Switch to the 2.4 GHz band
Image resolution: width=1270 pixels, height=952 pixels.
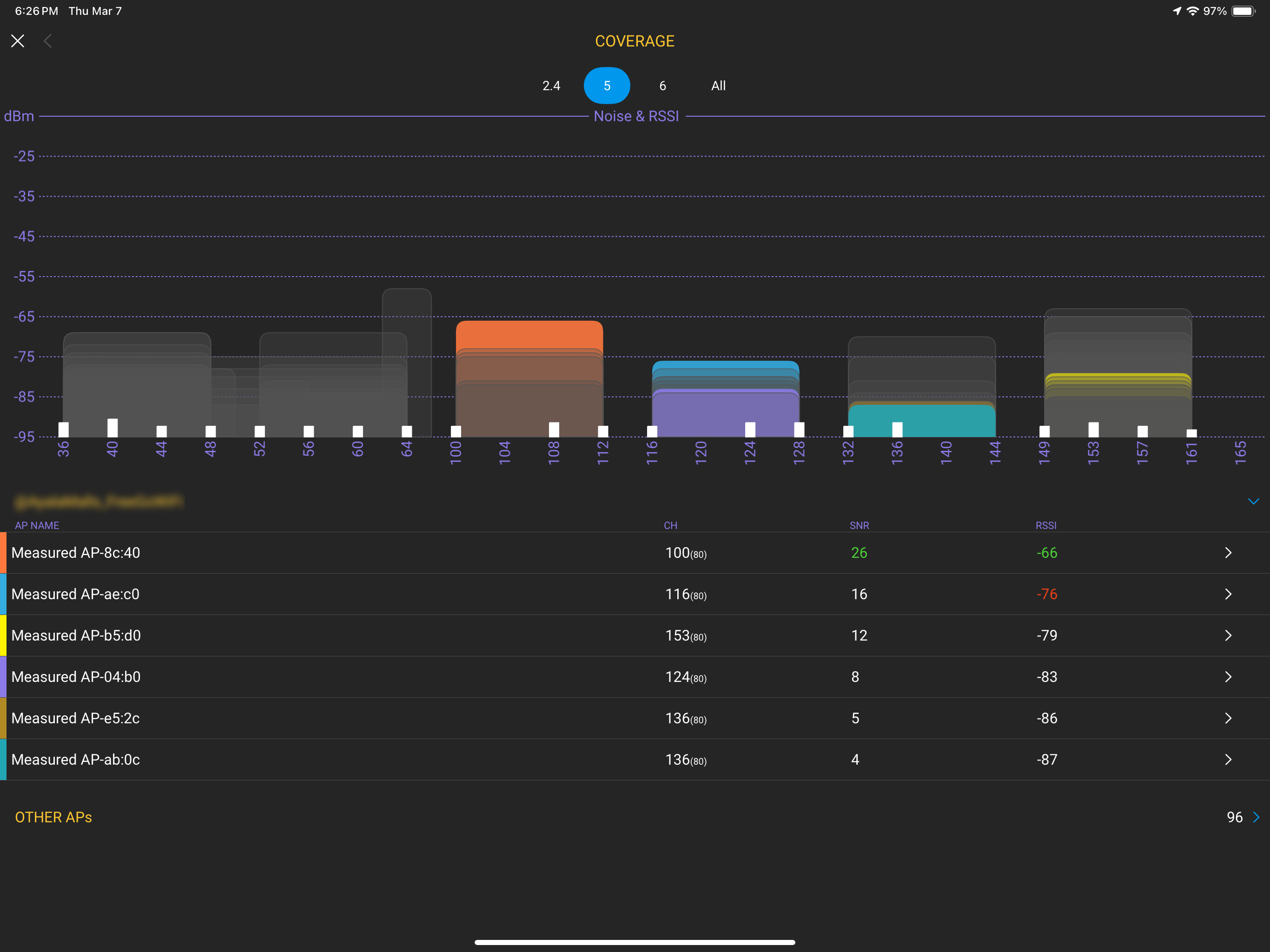(x=551, y=86)
